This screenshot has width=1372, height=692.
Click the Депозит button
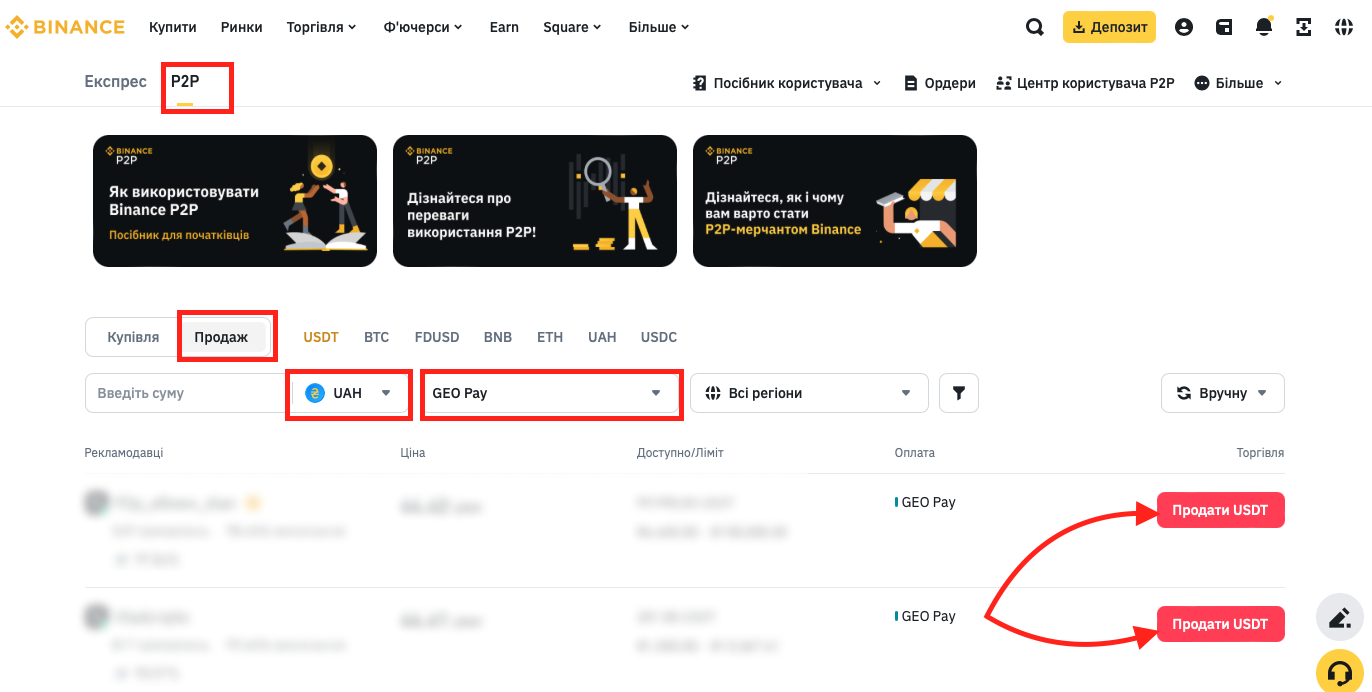click(x=1109, y=27)
